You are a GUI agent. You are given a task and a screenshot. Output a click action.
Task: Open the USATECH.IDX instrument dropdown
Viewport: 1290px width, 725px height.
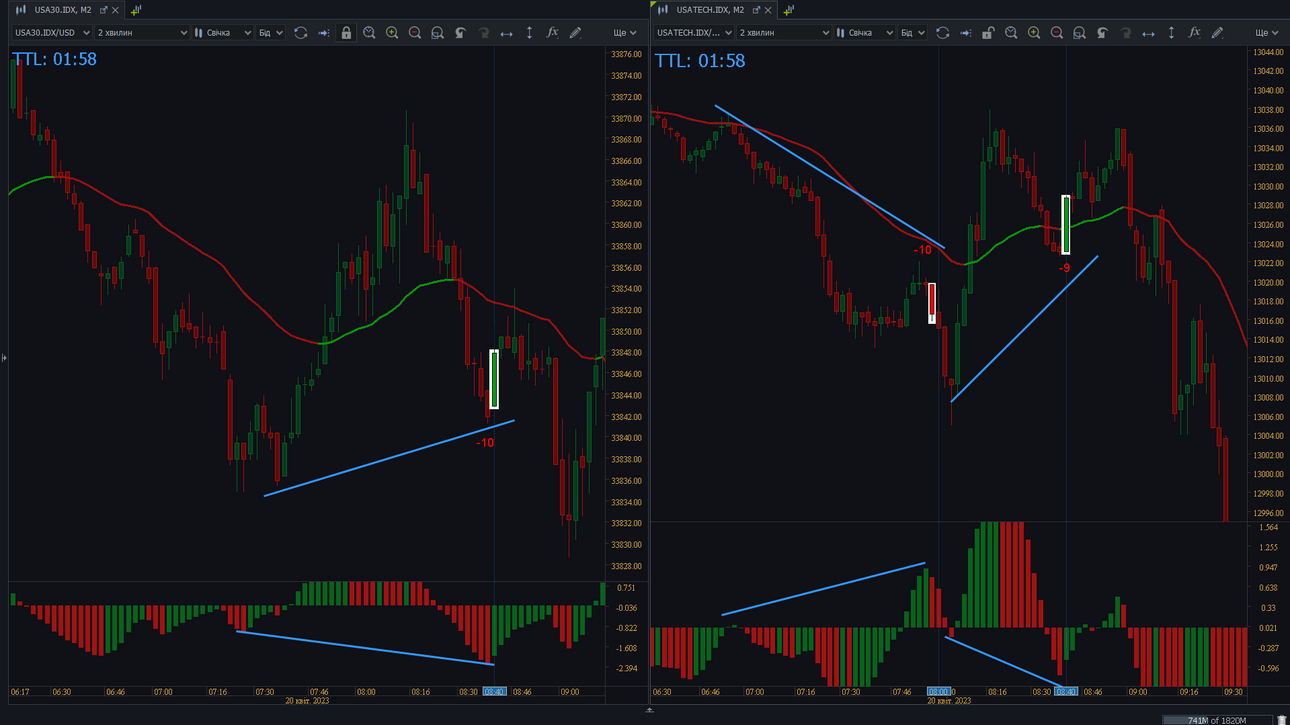coord(694,33)
